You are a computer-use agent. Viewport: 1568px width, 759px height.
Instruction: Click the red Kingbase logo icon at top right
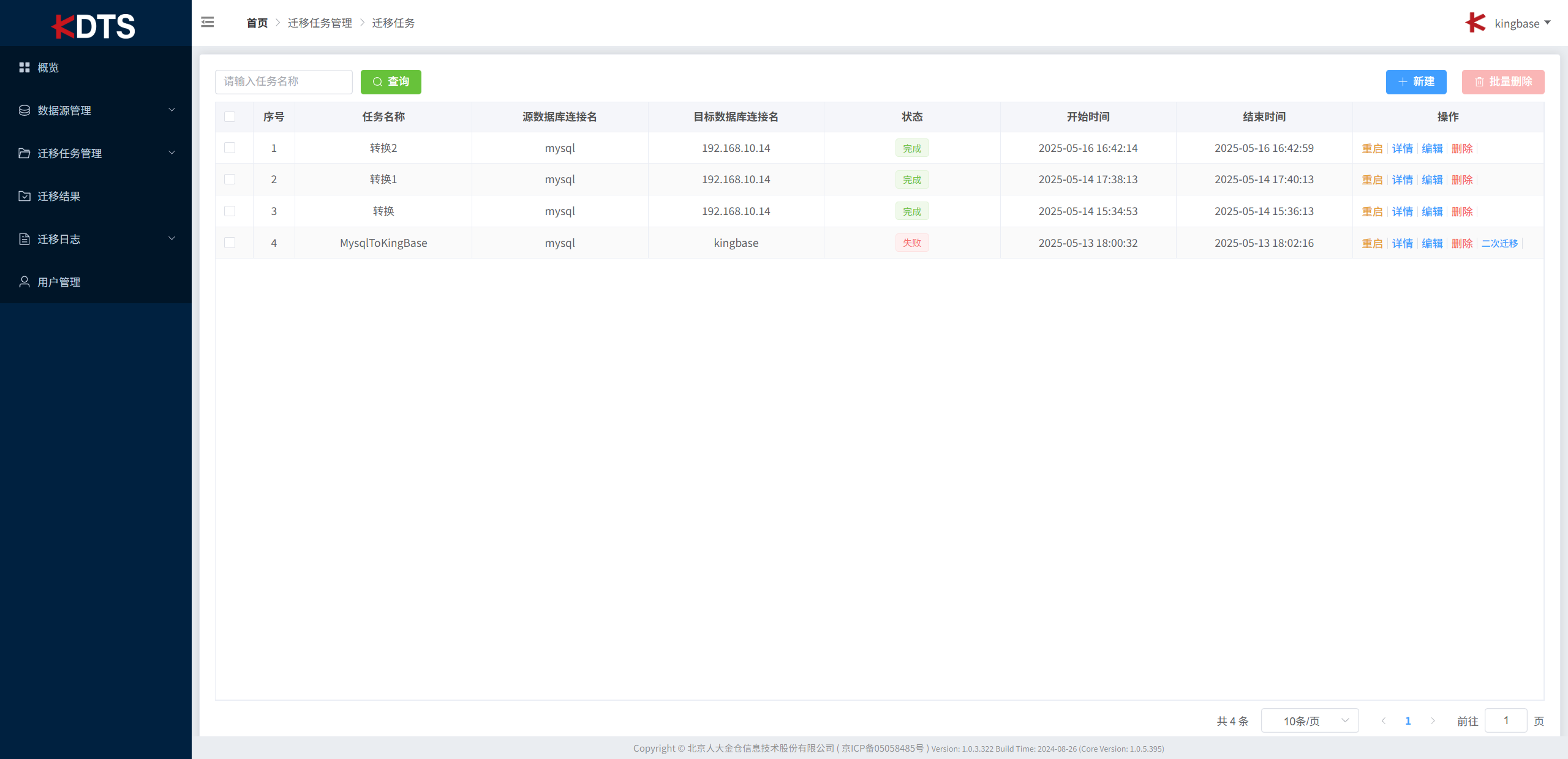pos(1476,23)
